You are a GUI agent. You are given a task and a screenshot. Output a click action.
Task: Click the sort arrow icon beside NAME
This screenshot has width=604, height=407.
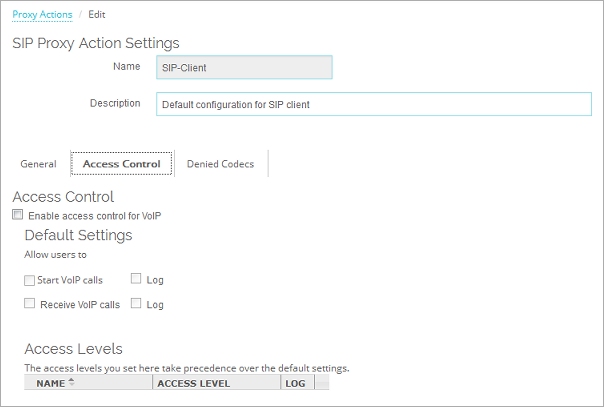[x=71, y=382]
